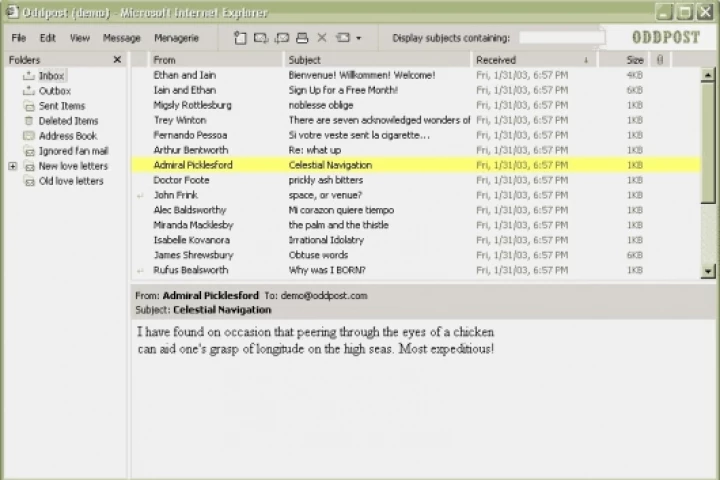Expand the New love letters folder tree
This screenshot has height=480, width=720.
click(13, 166)
